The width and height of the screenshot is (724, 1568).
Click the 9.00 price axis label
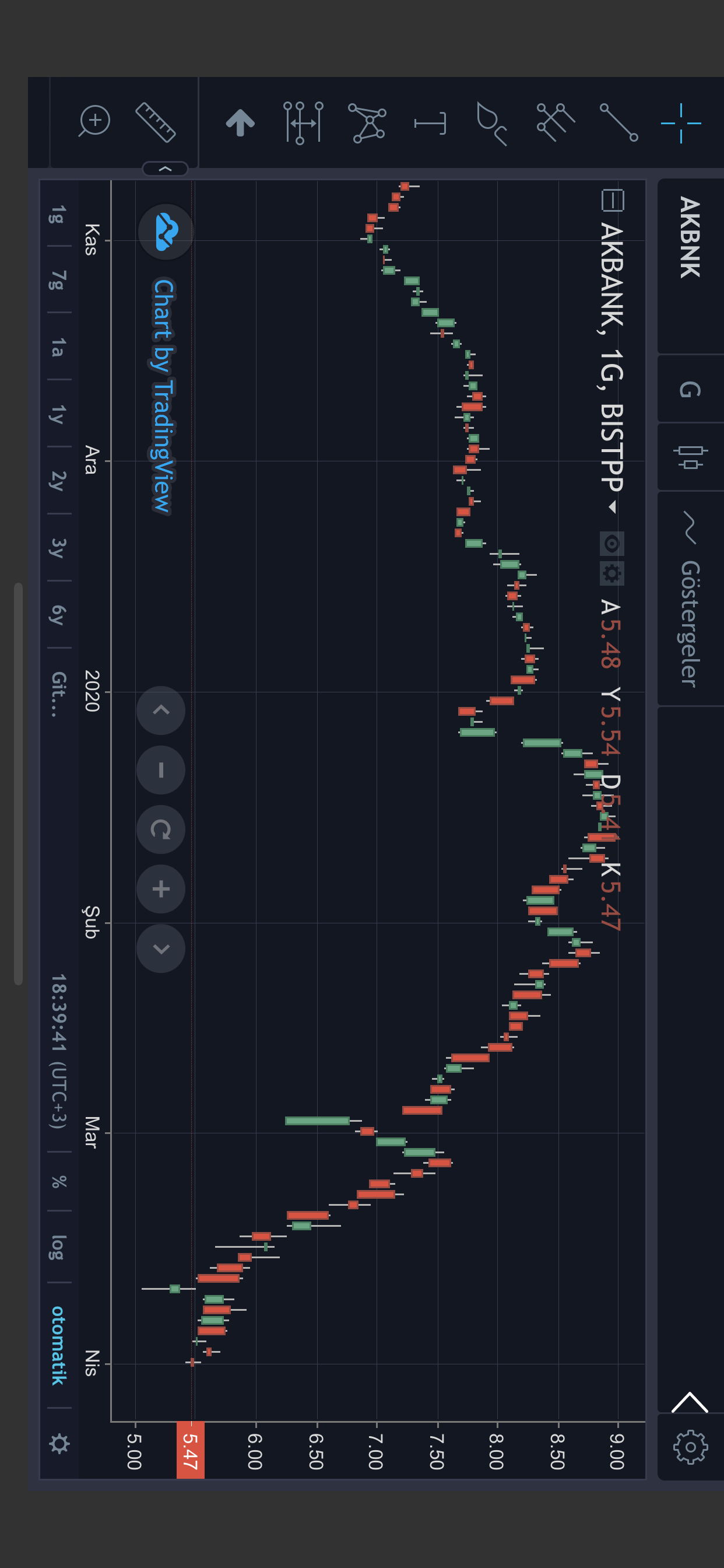click(x=617, y=1451)
